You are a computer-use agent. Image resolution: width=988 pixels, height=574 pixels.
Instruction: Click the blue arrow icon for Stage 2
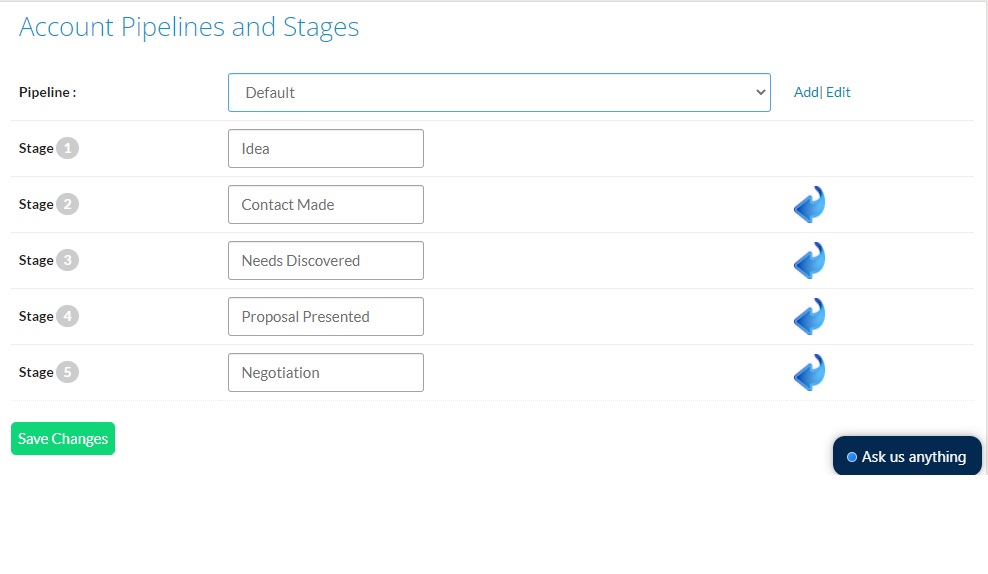810,205
